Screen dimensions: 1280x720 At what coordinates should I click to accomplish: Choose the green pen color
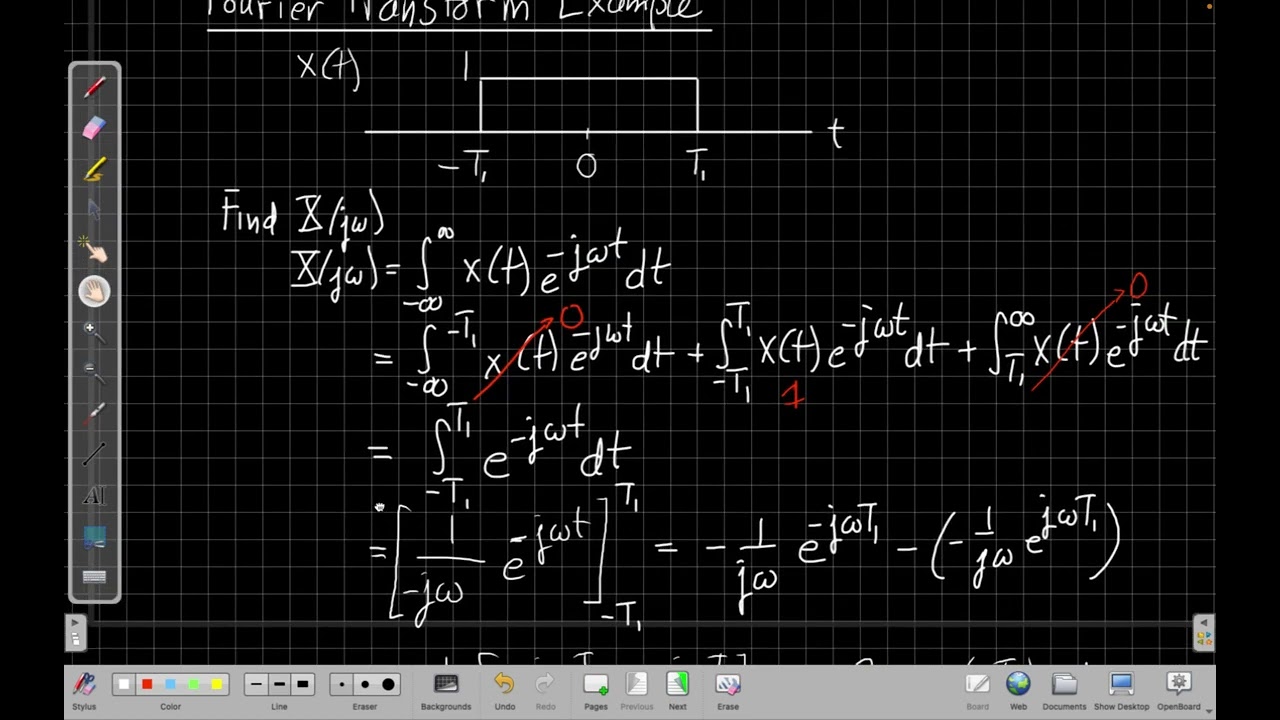tap(193, 684)
